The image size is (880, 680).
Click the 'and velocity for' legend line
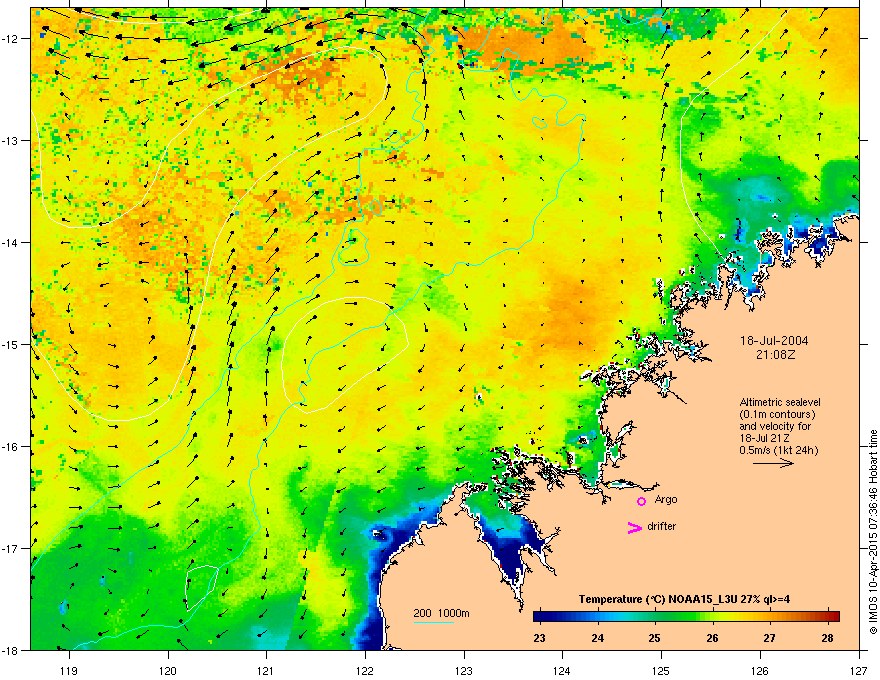click(775, 426)
